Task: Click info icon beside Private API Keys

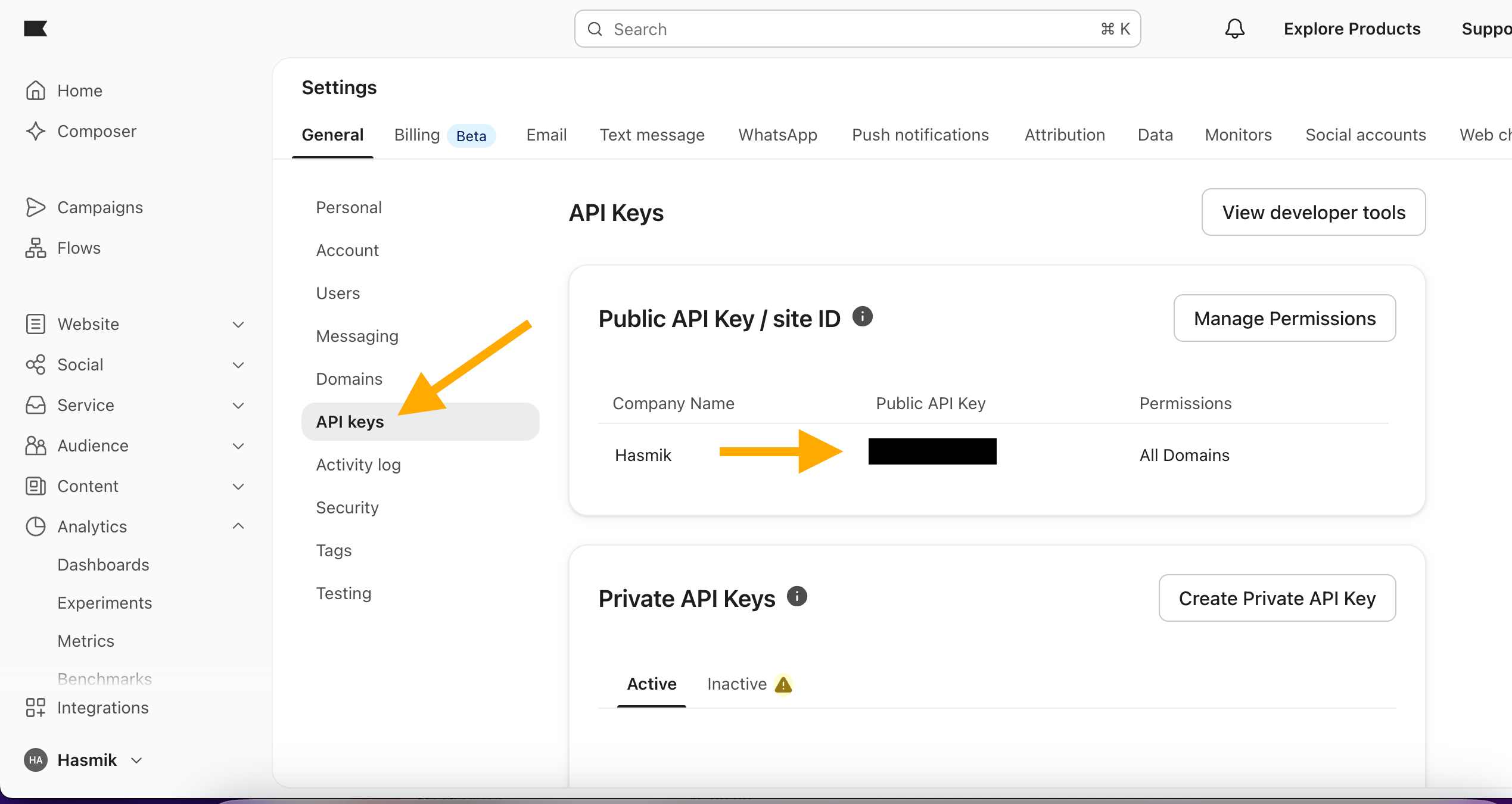Action: tap(797, 596)
